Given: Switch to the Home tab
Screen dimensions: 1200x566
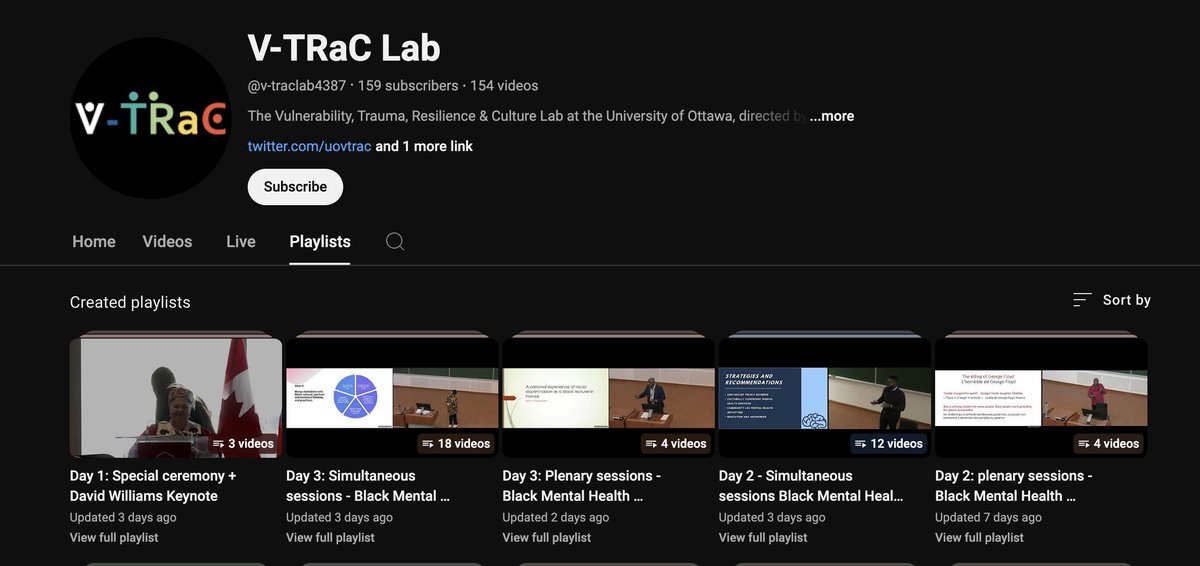Looking at the screenshot, I should pos(94,241).
